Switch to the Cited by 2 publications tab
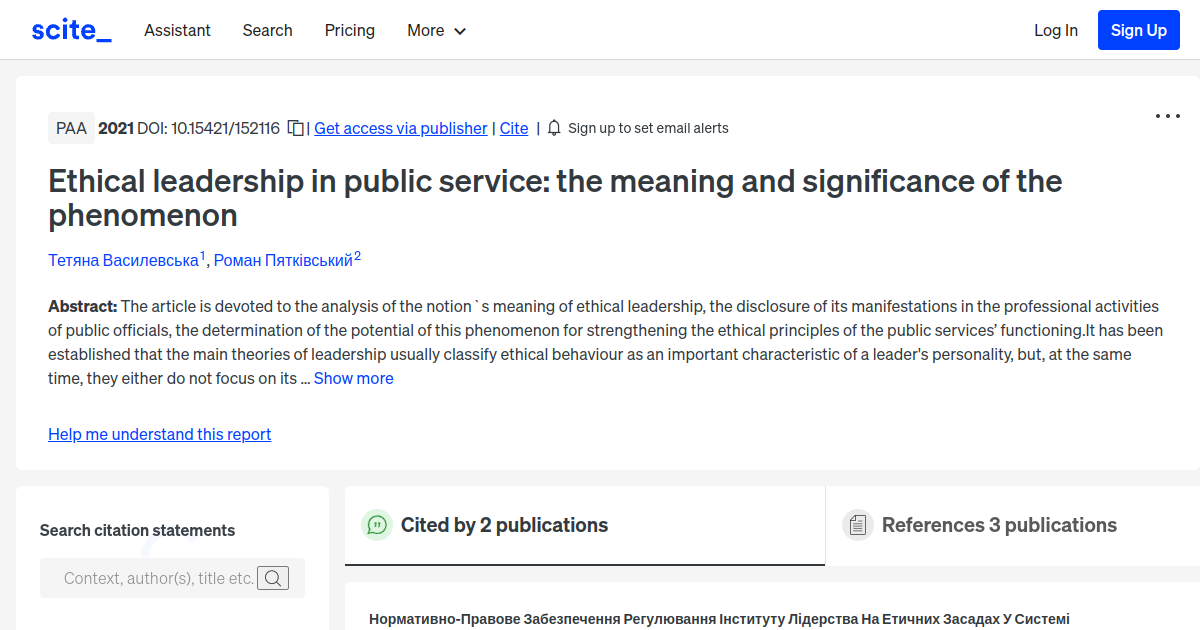Image resolution: width=1200 pixels, height=630 pixels. 504,524
